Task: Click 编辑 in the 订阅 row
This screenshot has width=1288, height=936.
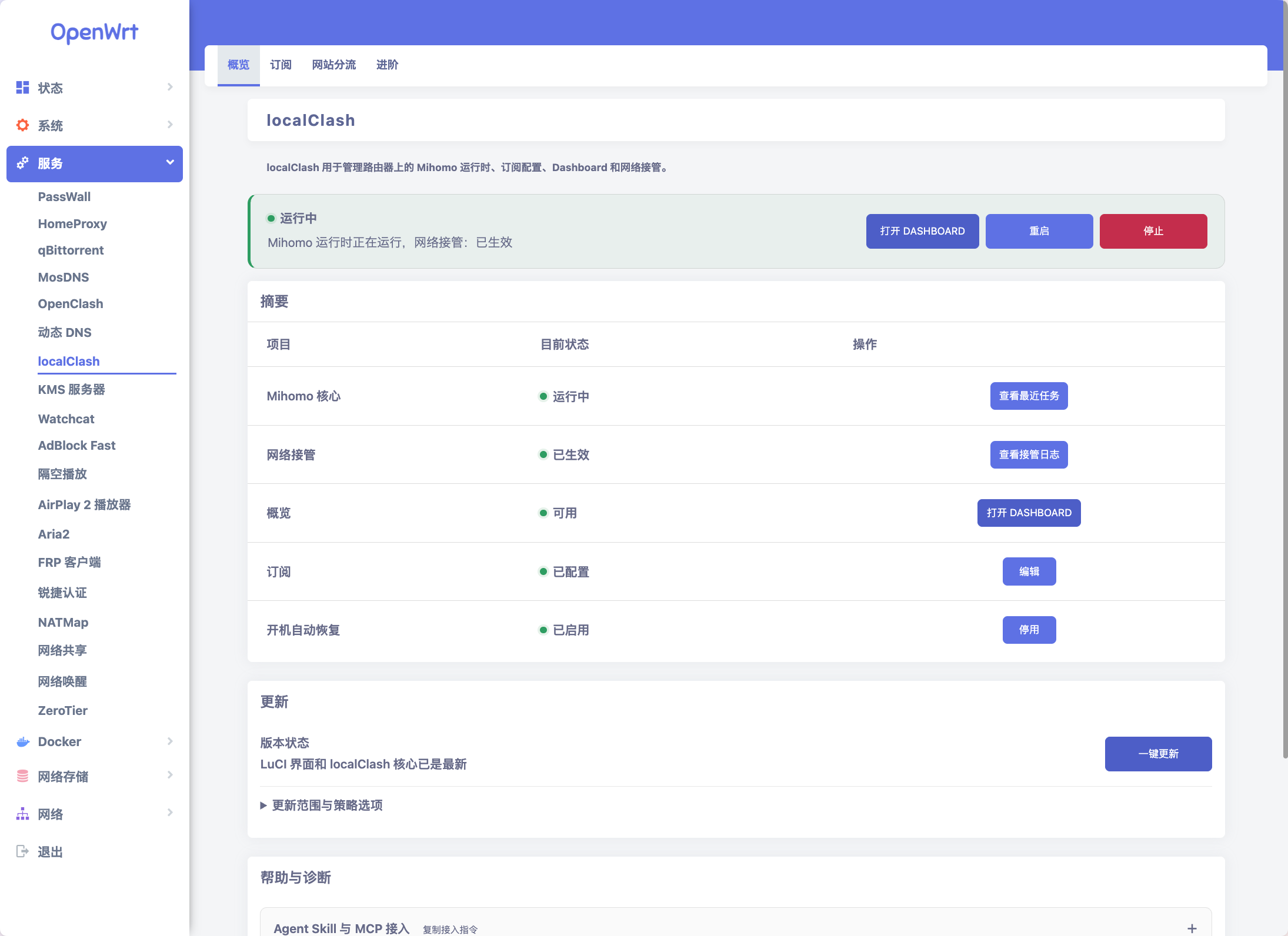Action: [1029, 571]
